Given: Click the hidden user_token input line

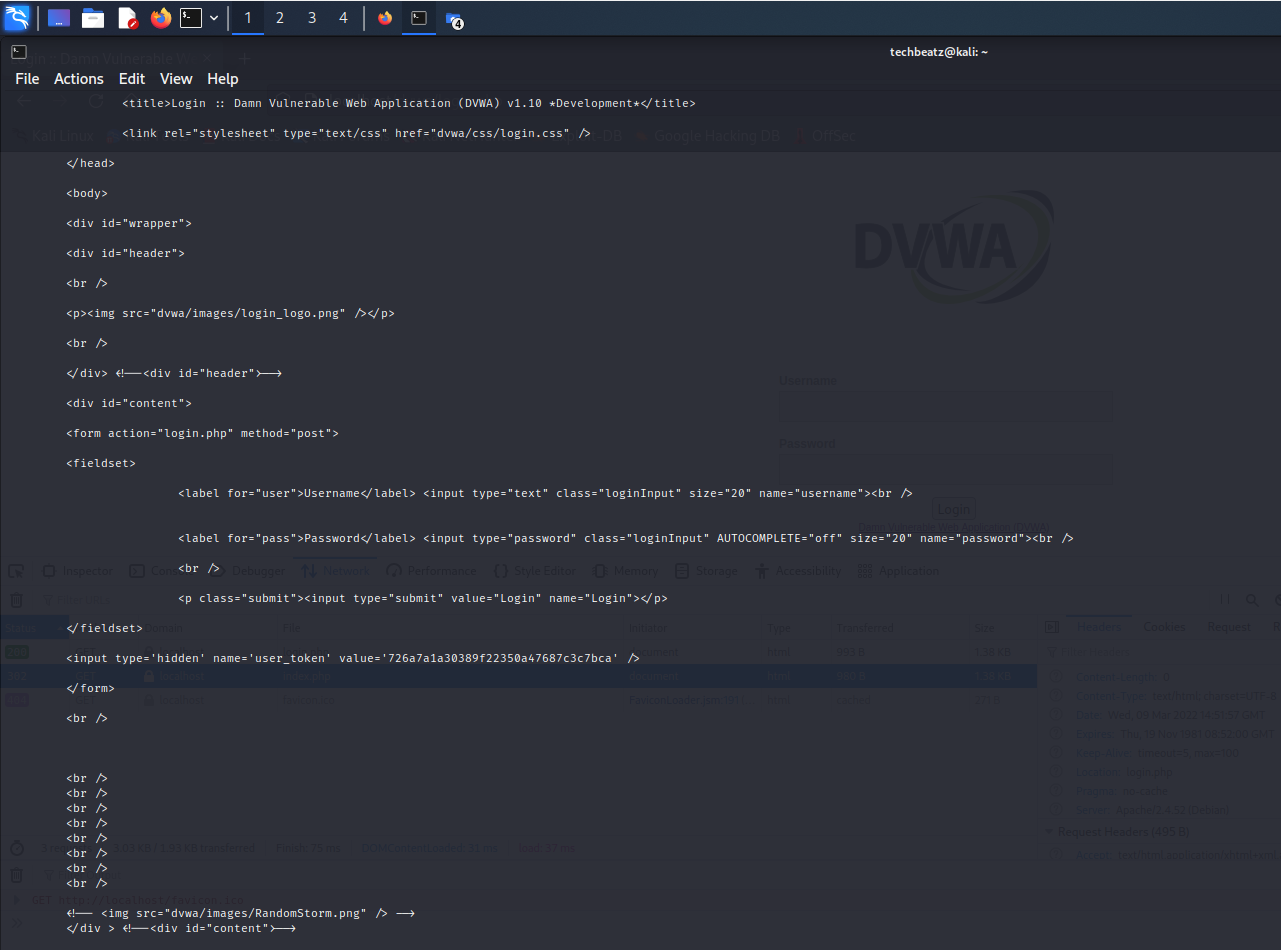Looking at the screenshot, I should (353, 658).
